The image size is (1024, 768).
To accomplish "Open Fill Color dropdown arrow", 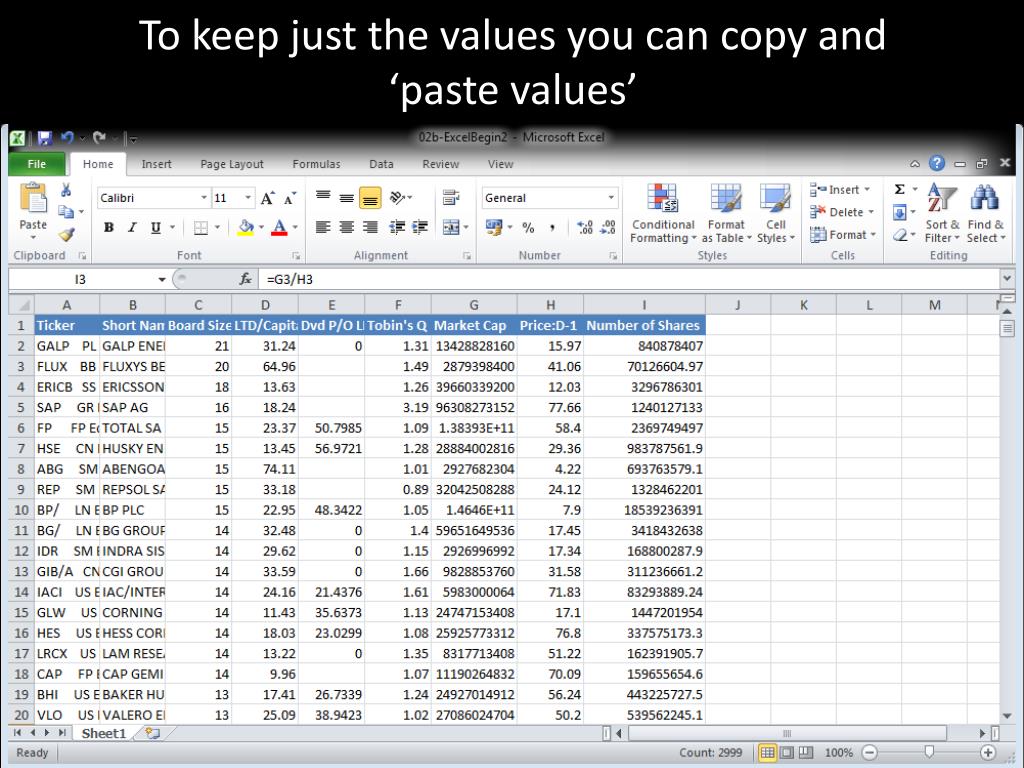I will (261, 227).
